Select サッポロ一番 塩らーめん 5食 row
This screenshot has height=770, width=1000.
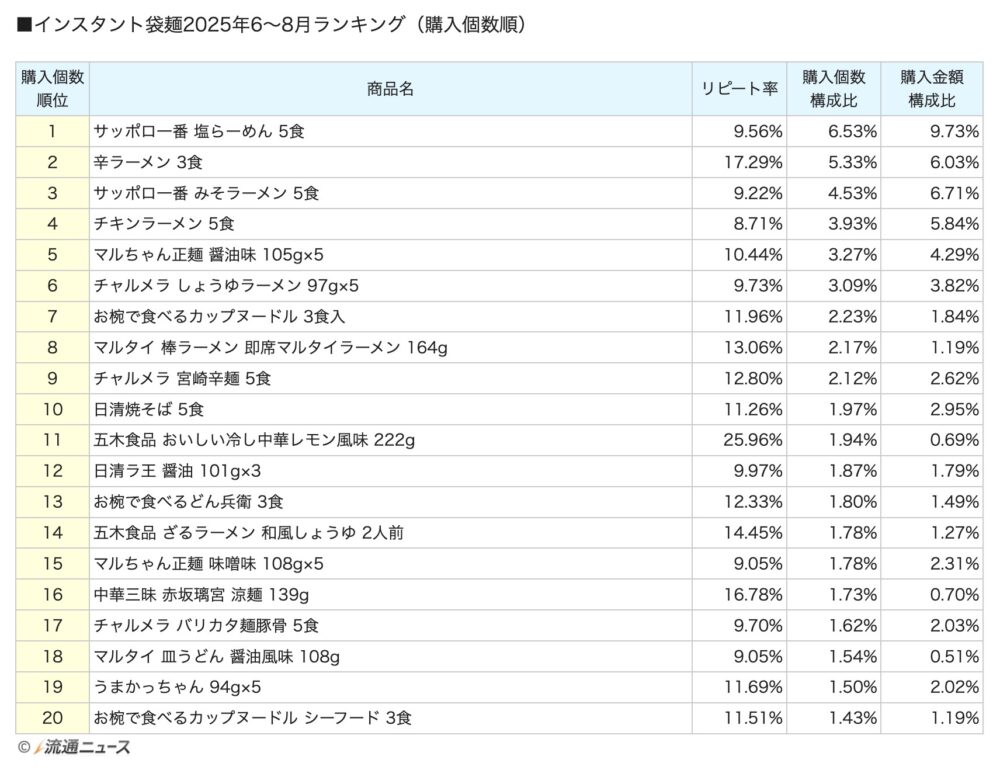pyautogui.click(x=499, y=131)
